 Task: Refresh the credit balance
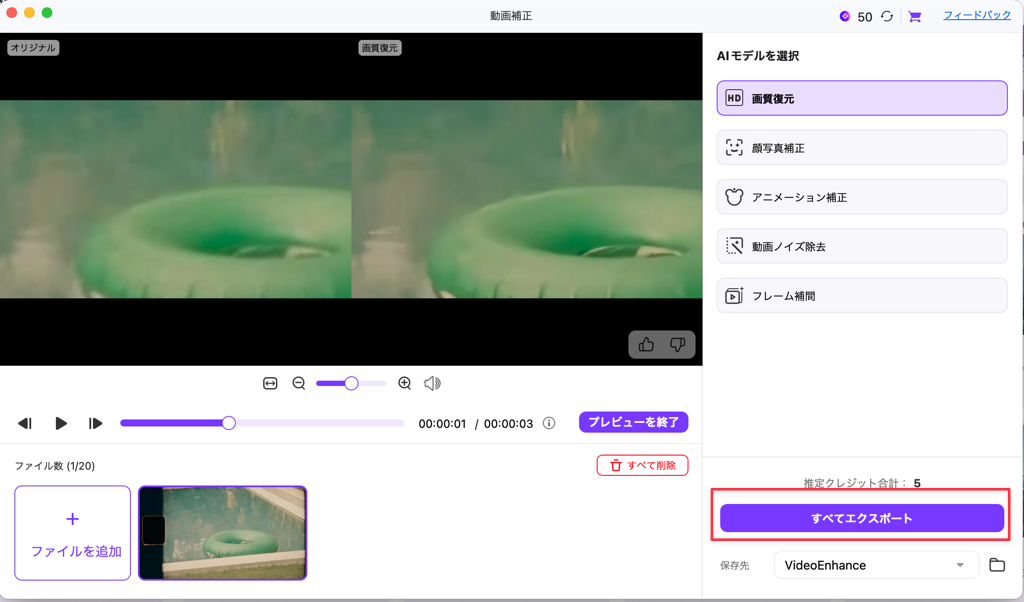click(x=884, y=16)
